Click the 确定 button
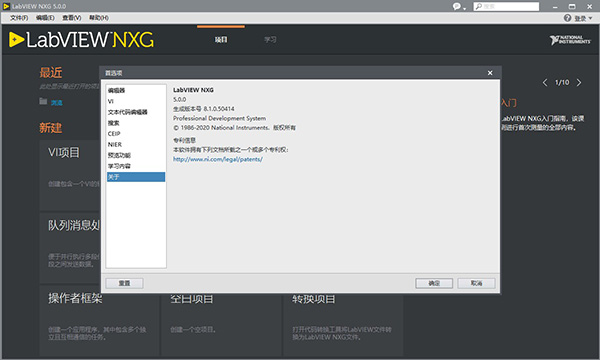The width and height of the screenshot is (600, 360). [x=434, y=283]
